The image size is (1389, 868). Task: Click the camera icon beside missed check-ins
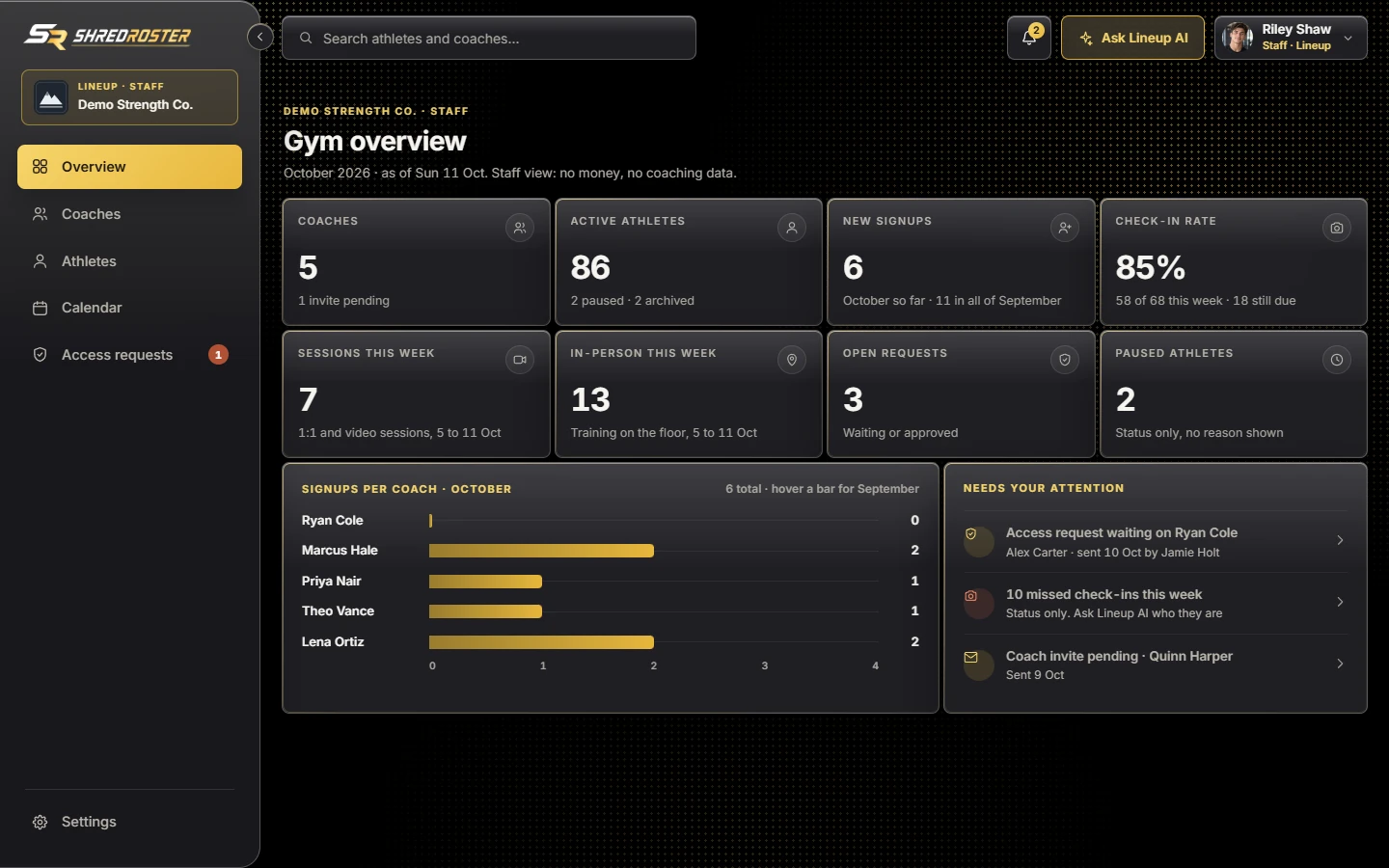[x=971, y=596]
